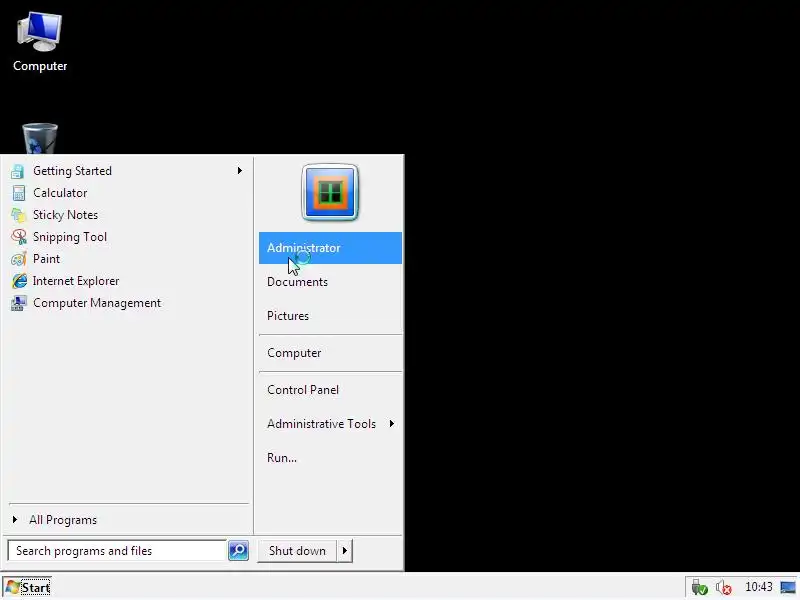The height and width of the screenshot is (600, 800).
Task: Expand the Getting Started submenu arrow
Action: click(239, 170)
